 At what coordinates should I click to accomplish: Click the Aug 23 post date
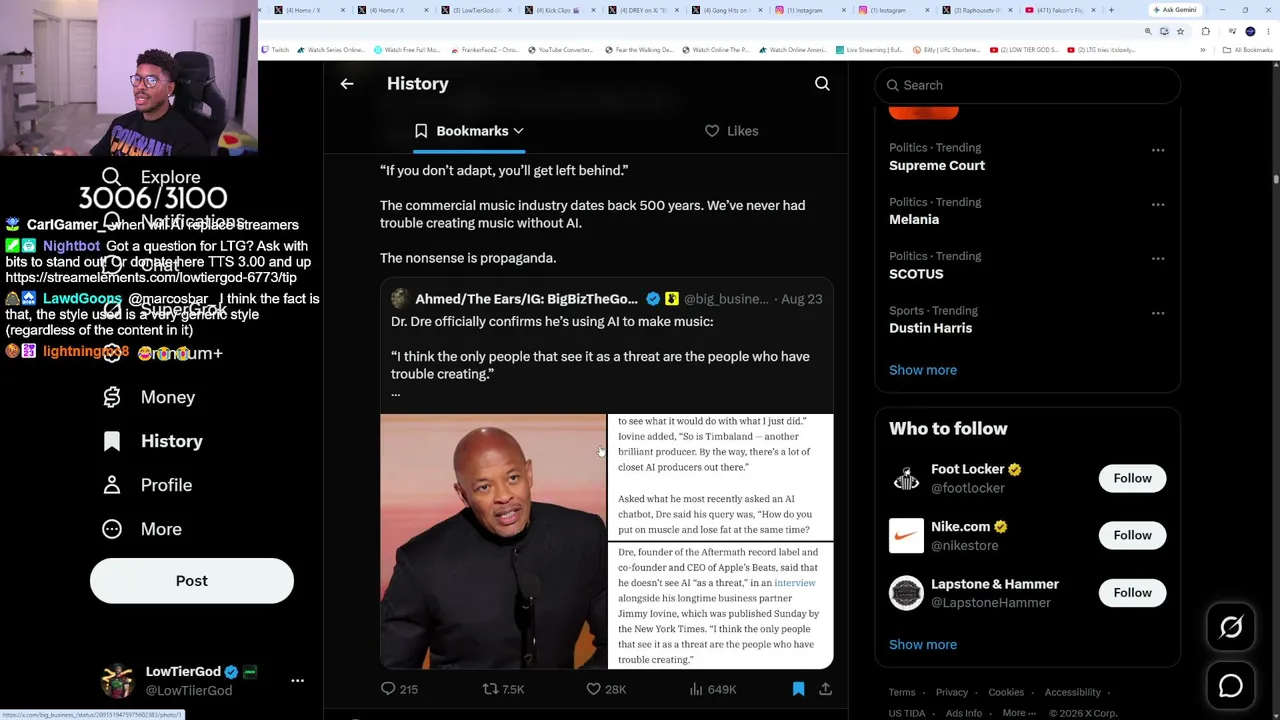point(802,299)
